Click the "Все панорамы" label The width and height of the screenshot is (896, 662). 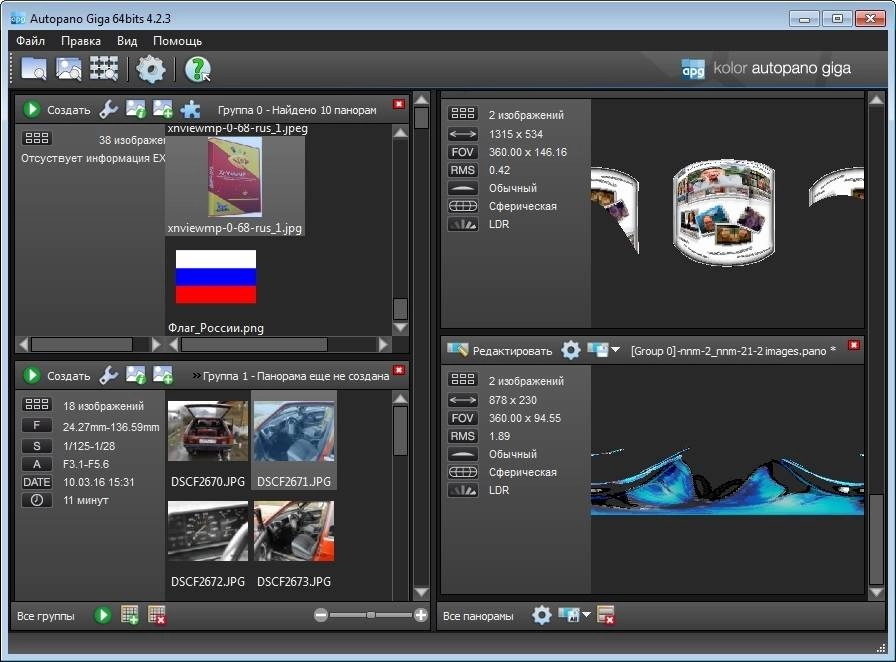(478, 616)
